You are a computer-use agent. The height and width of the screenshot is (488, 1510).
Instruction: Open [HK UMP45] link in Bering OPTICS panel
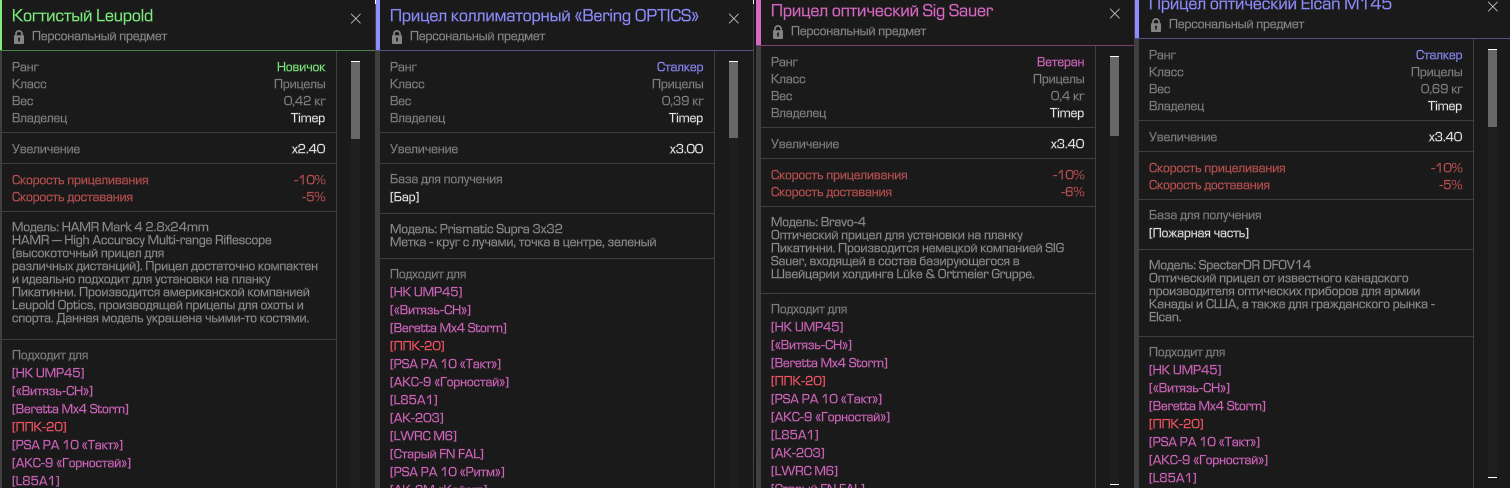point(426,292)
